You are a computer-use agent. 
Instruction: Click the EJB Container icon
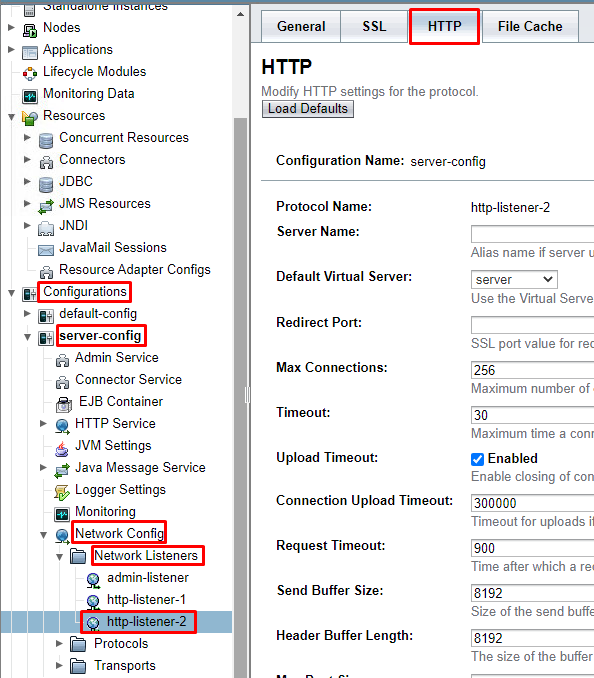point(64,404)
